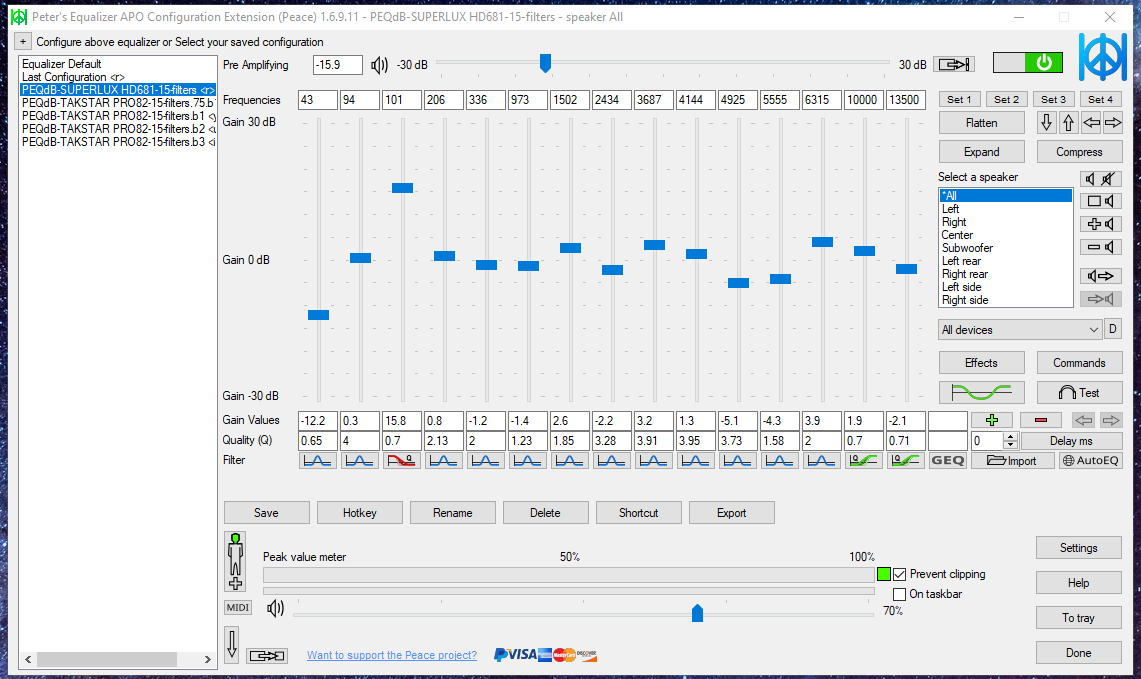Toggle the green equalizer power switch
Viewport: 1141px width, 679px height.
1027,63
